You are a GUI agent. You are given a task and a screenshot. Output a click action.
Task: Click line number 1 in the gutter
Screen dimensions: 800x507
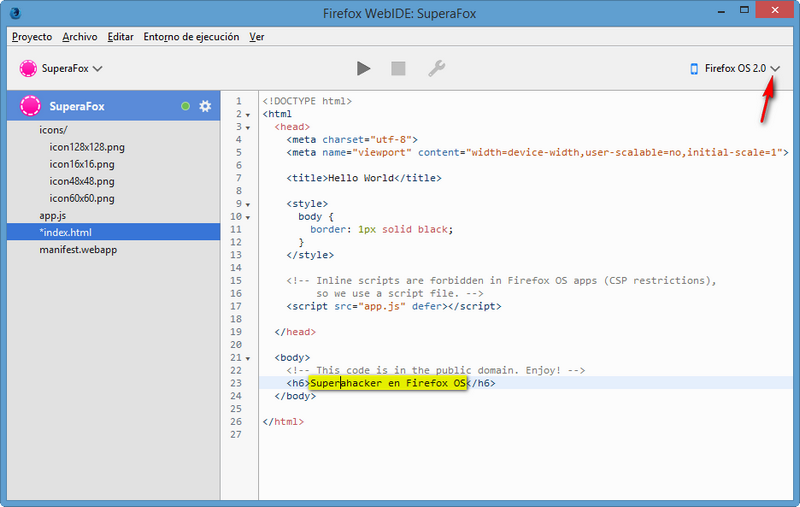[238, 101]
